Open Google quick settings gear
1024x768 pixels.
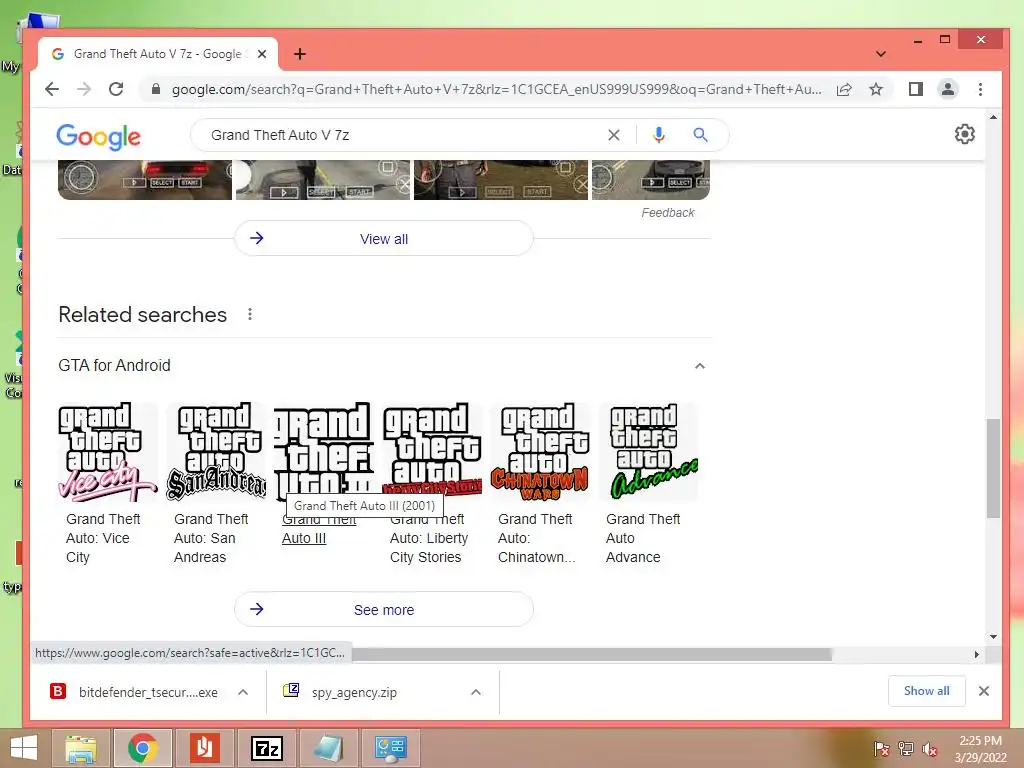pos(965,135)
